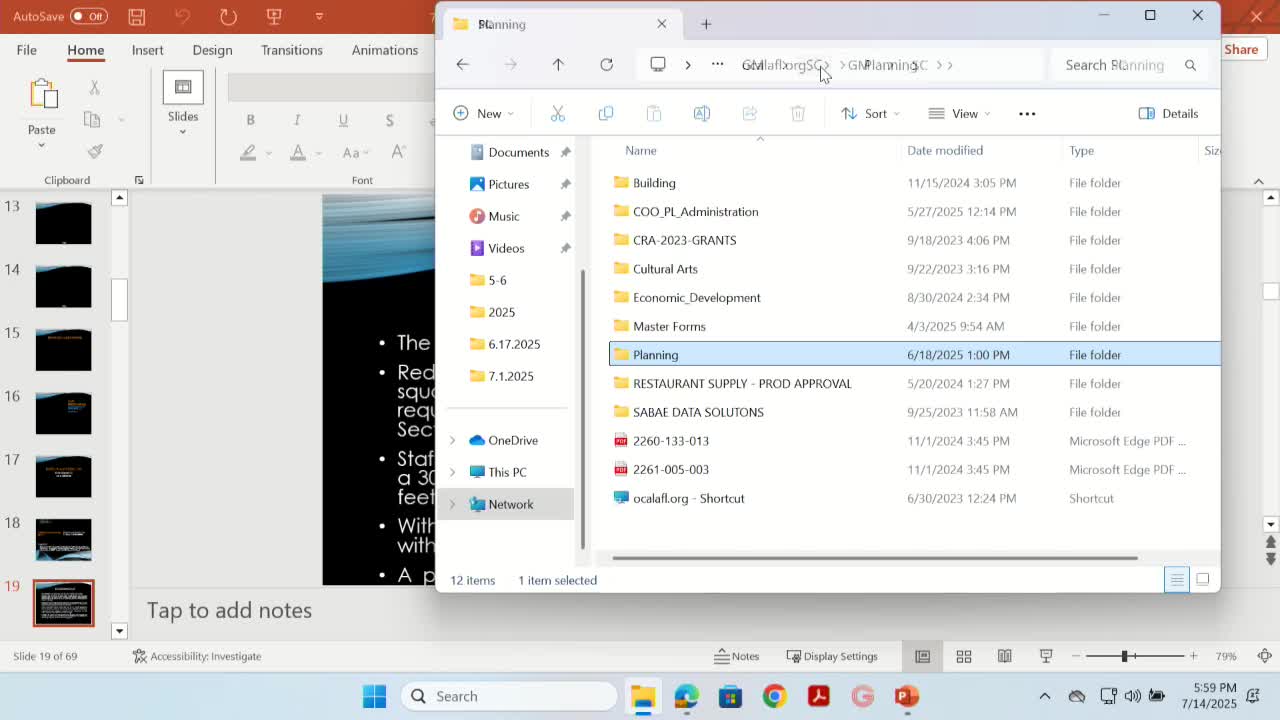The height and width of the screenshot is (720, 1280).
Task: Click the Format Painter brush icon
Action: click(x=95, y=151)
